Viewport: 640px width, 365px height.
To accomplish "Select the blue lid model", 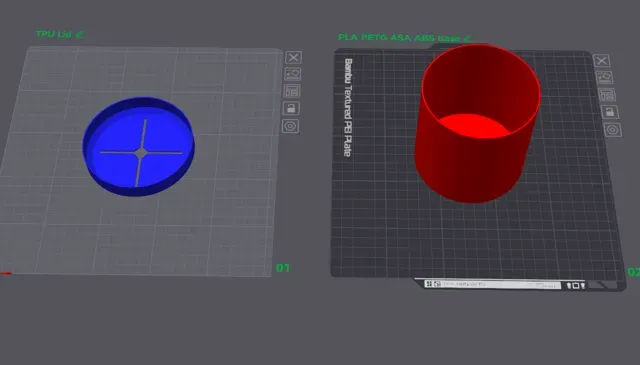I will (139, 147).
